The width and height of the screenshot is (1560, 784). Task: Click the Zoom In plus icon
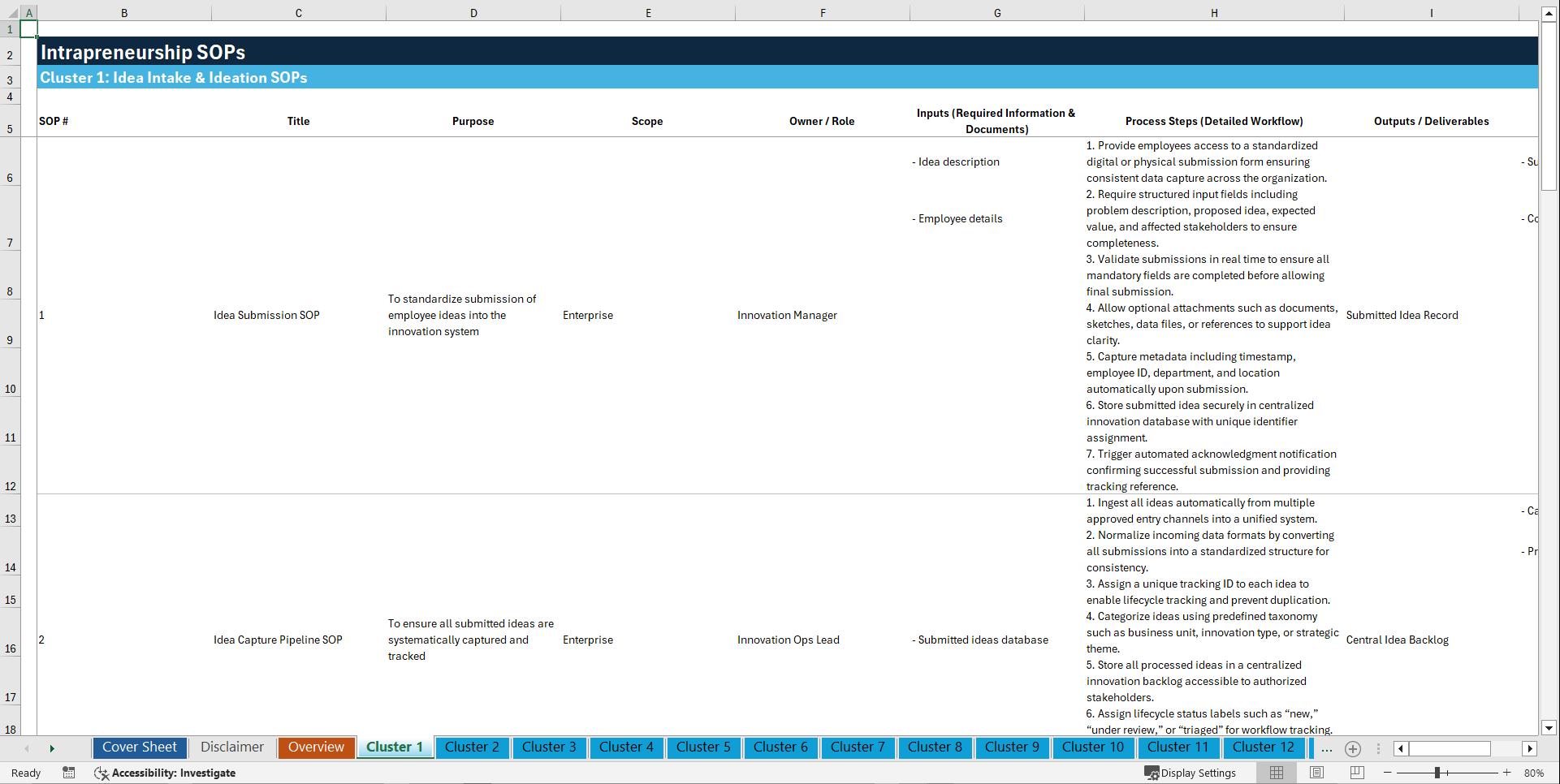pyautogui.click(x=1507, y=773)
